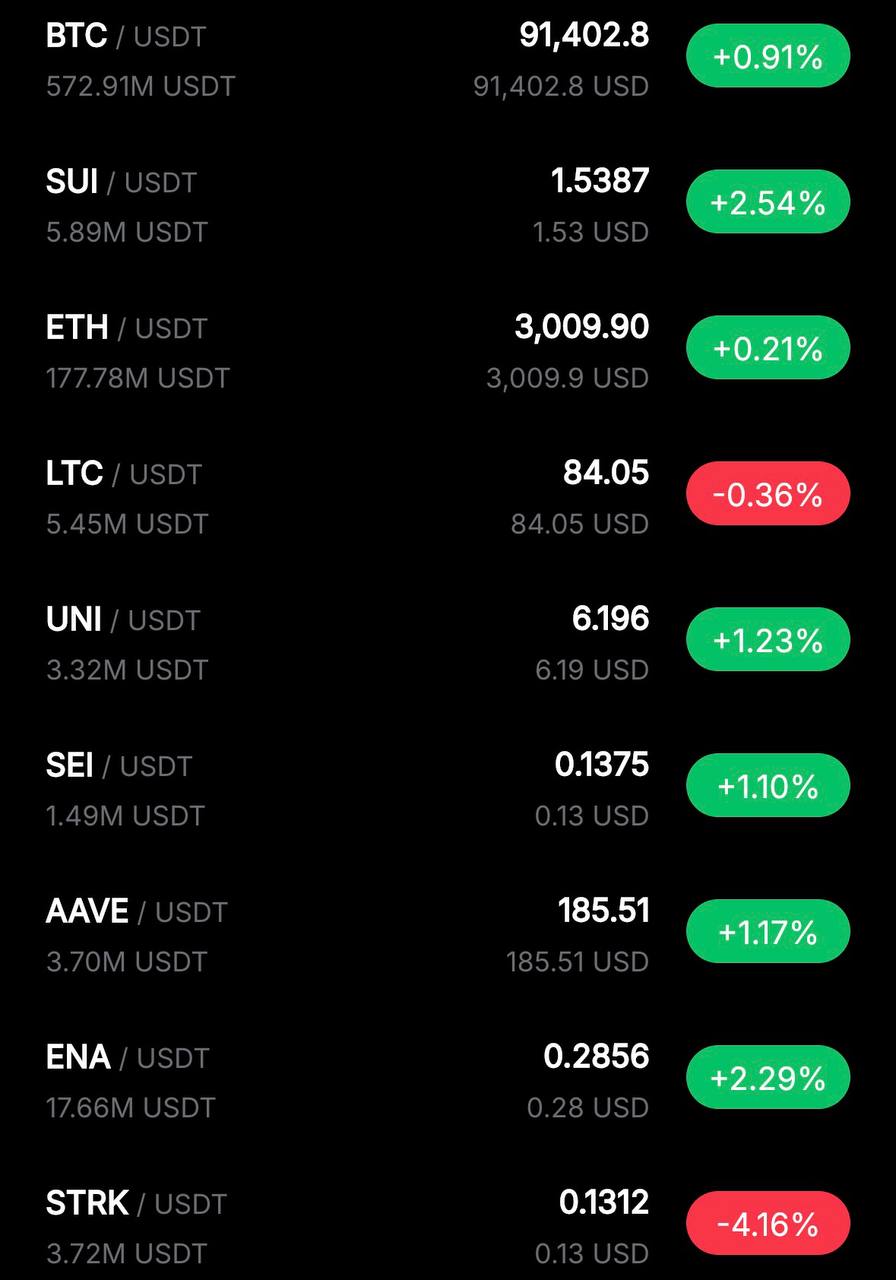Open the LTC / USDT pair

click(123, 475)
